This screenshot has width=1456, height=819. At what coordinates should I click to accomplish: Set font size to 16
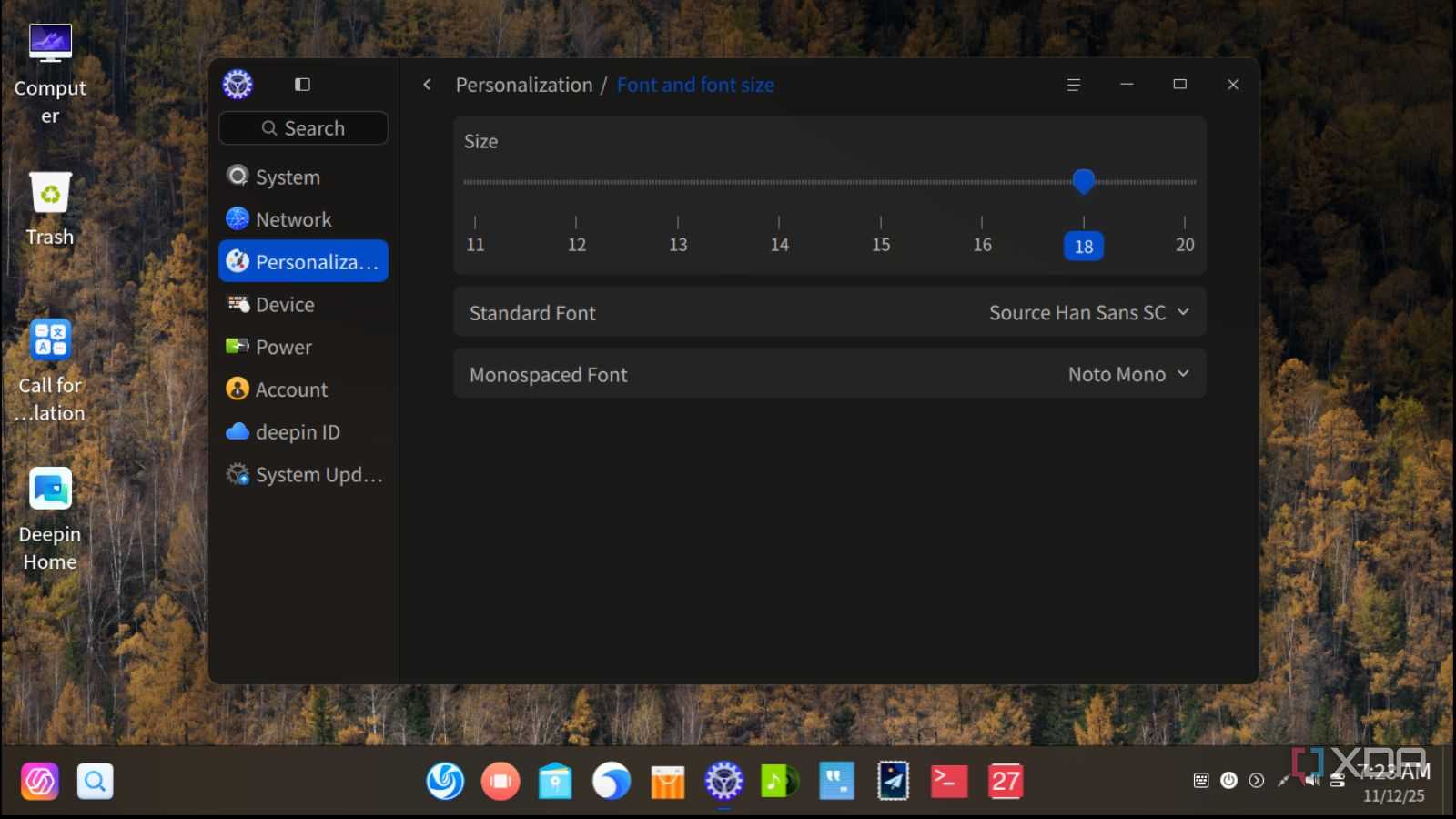[982, 245]
